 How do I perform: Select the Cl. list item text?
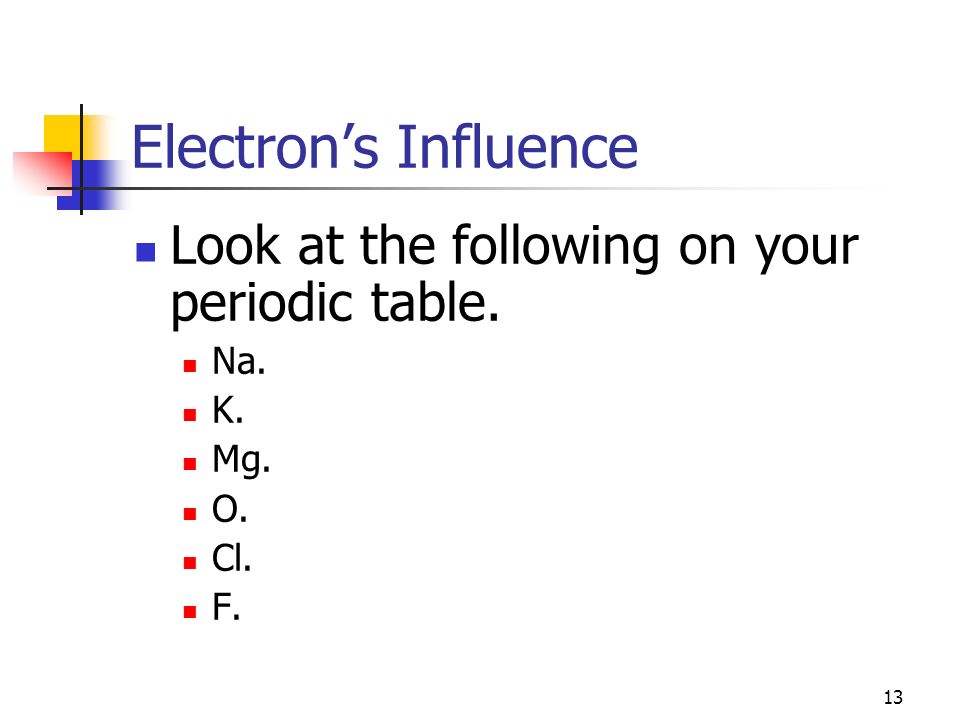tap(231, 558)
